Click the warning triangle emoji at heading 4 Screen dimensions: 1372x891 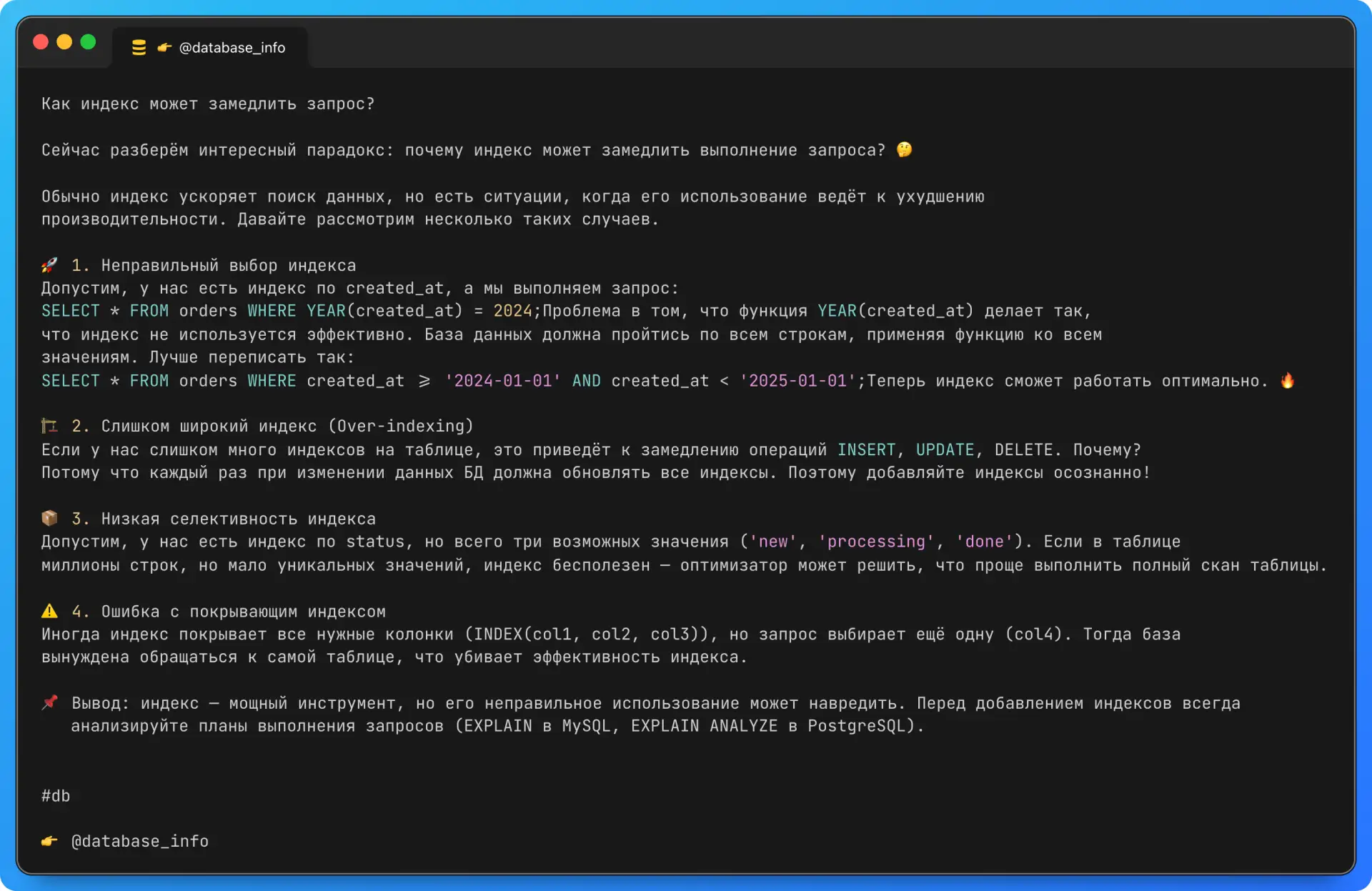coord(49,611)
